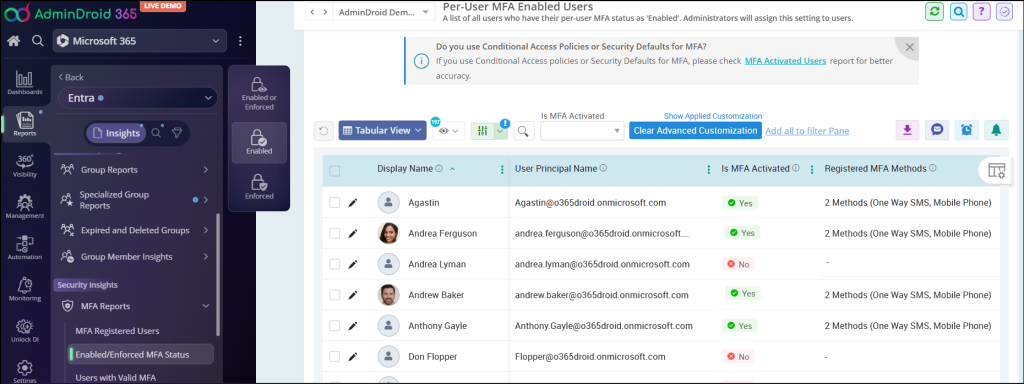This screenshot has height=384, width=1024.
Task: Click the magnifier icon in the report toolbar
Action: coord(523,131)
